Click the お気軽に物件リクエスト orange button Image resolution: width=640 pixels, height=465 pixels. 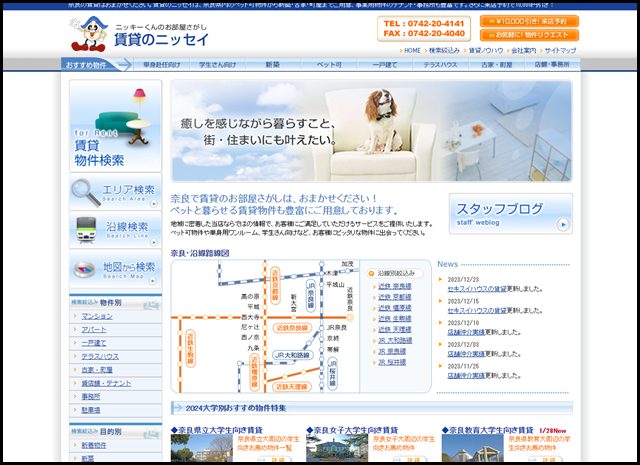(529, 35)
